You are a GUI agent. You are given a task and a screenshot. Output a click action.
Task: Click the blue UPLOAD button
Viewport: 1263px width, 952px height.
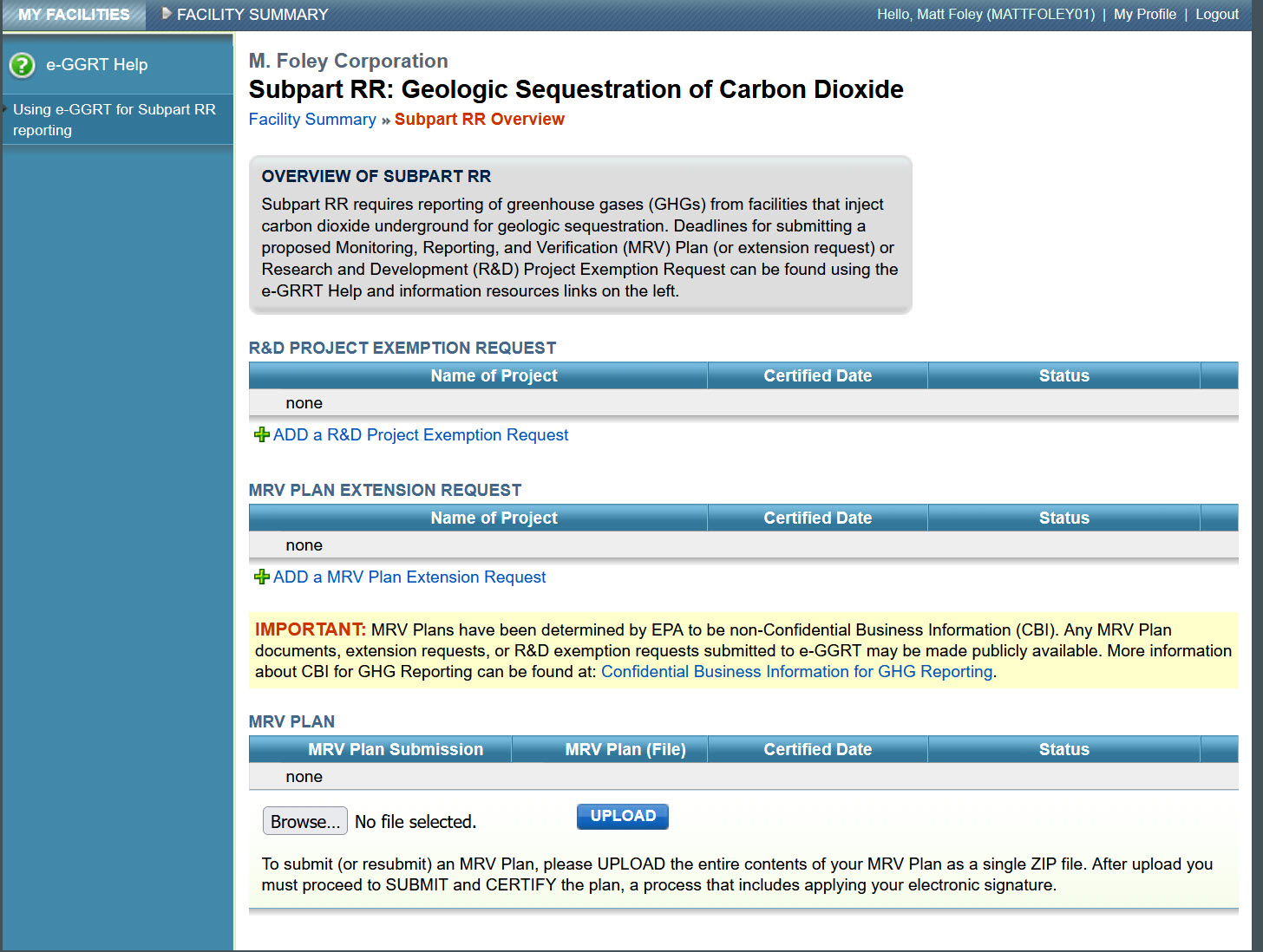click(x=623, y=816)
